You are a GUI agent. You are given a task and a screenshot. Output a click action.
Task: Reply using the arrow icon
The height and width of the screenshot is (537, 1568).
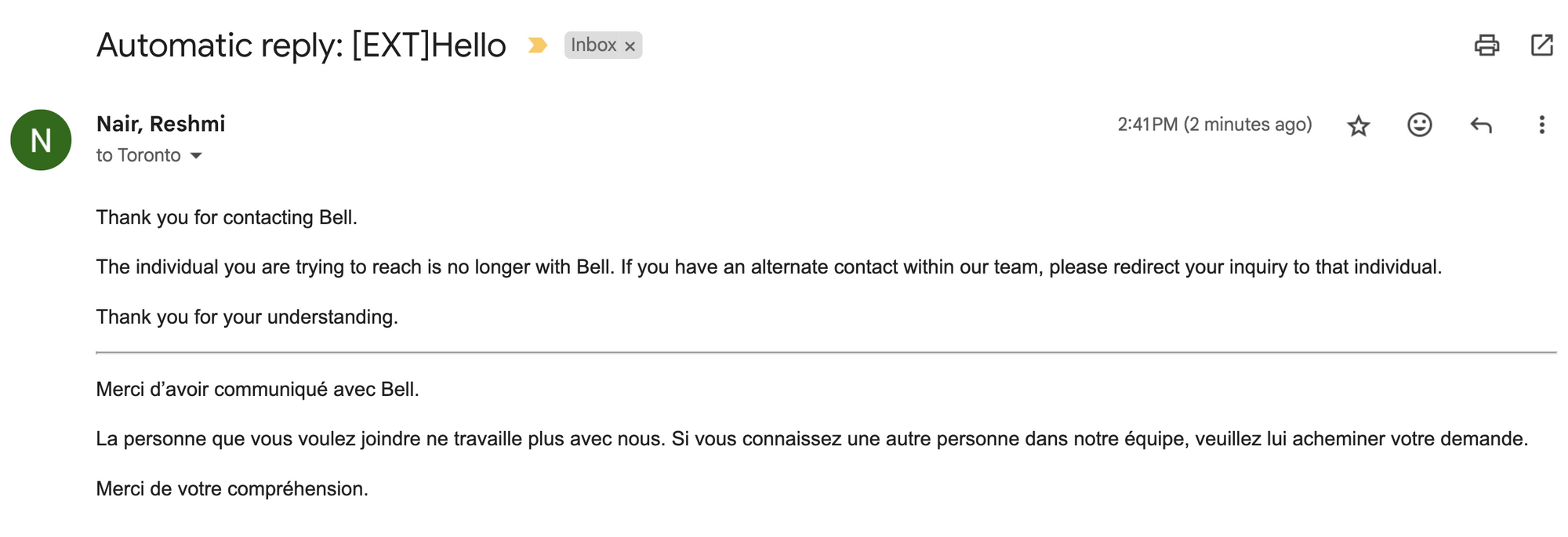[1481, 125]
